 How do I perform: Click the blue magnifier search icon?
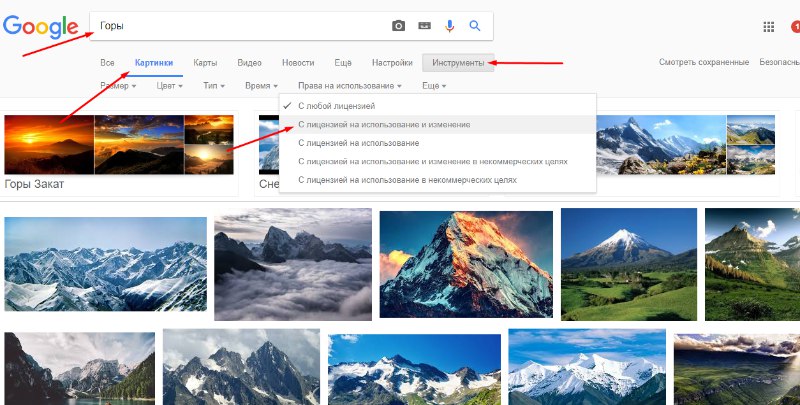tap(475, 26)
